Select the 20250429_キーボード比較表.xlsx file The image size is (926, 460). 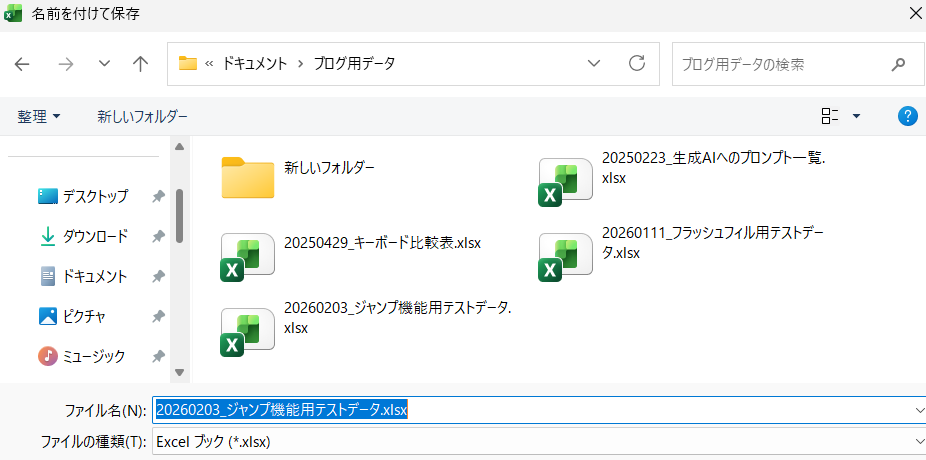click(247, 256)
